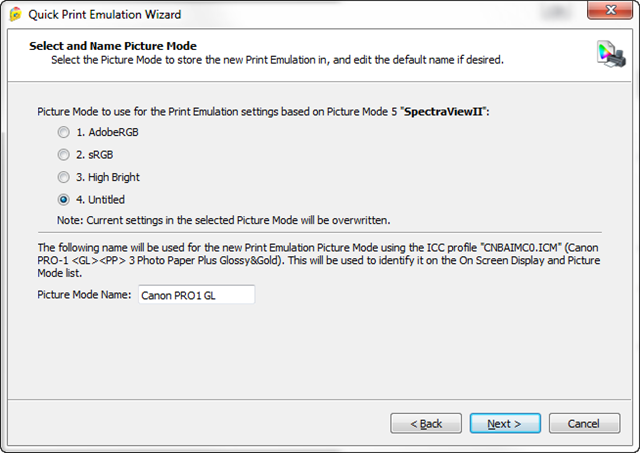Click the Select and Name Picture Mode heading
Screen dimensions: 640x453
(x=112, y=46)
